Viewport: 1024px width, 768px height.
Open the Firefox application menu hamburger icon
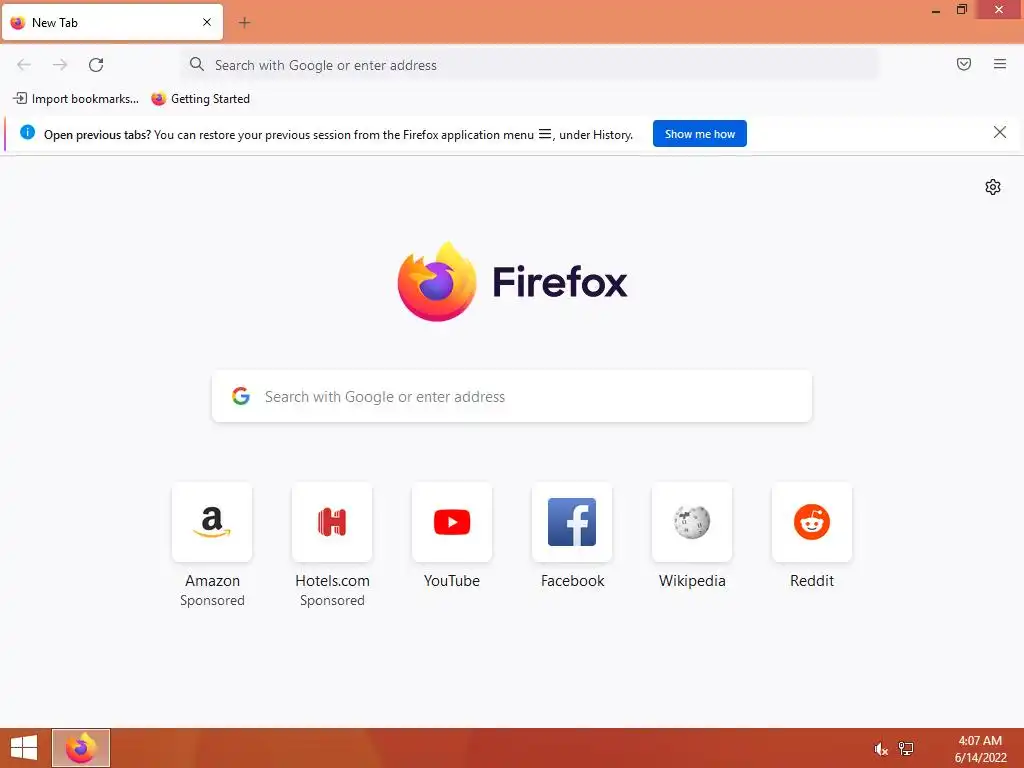[x=999, y=64]
